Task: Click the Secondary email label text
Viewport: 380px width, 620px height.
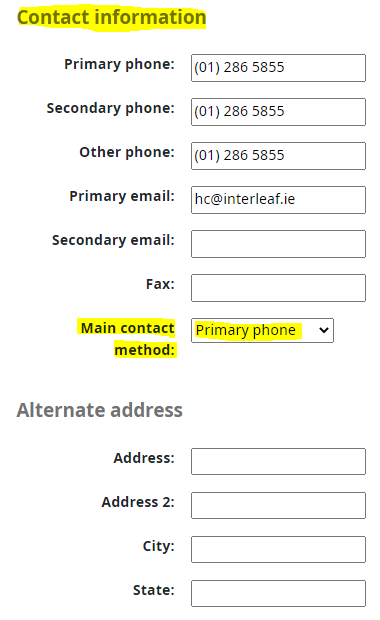Action: click(x=113, y=240)
